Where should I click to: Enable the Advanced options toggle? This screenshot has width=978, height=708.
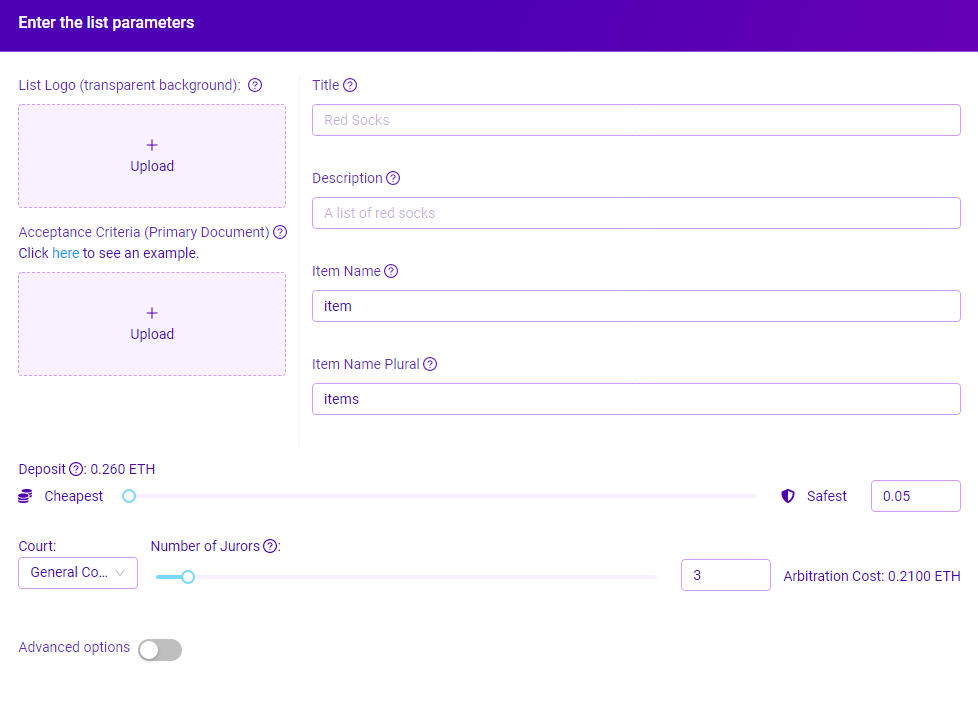point(160,649)
